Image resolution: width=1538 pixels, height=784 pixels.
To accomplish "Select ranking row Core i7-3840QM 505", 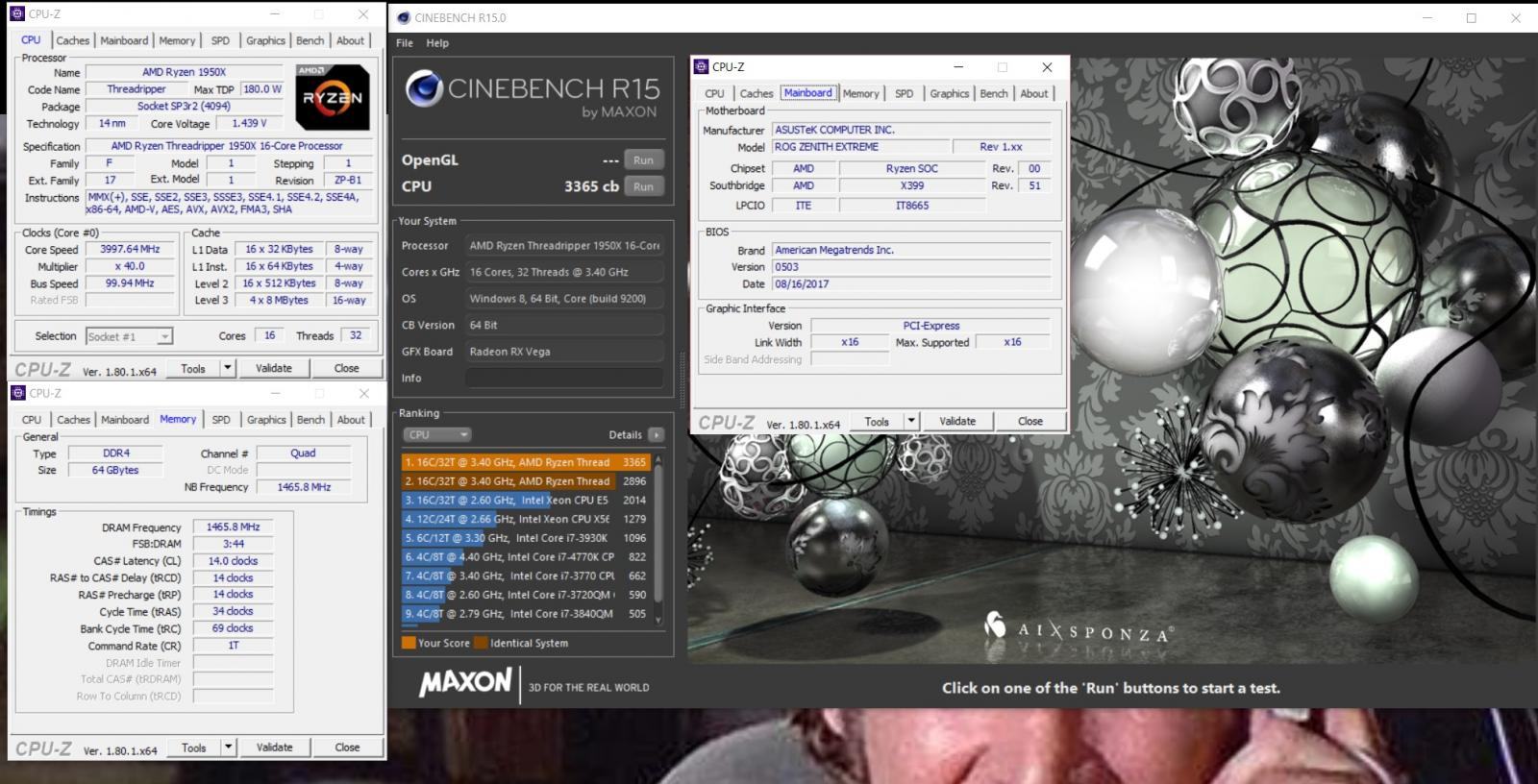I will (x=527, y=613).
